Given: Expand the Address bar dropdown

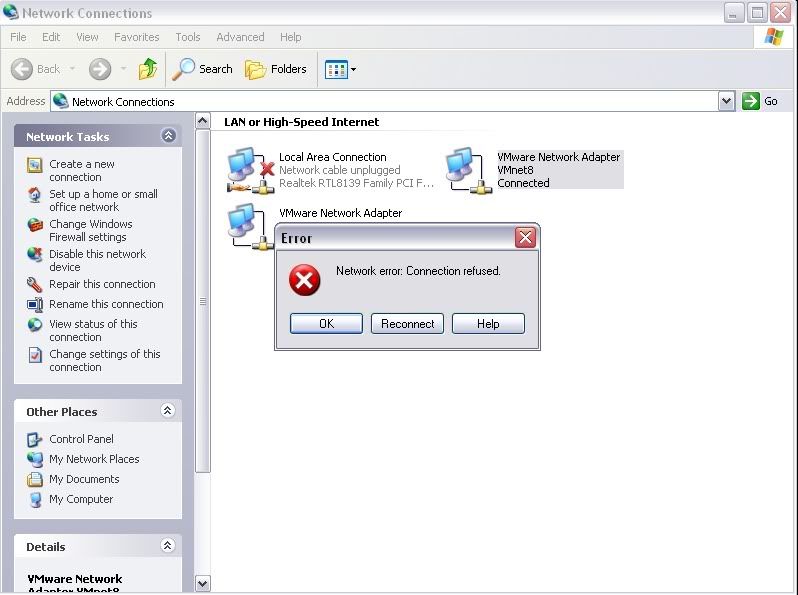Looking at the screenshot, I should (727, 101).
